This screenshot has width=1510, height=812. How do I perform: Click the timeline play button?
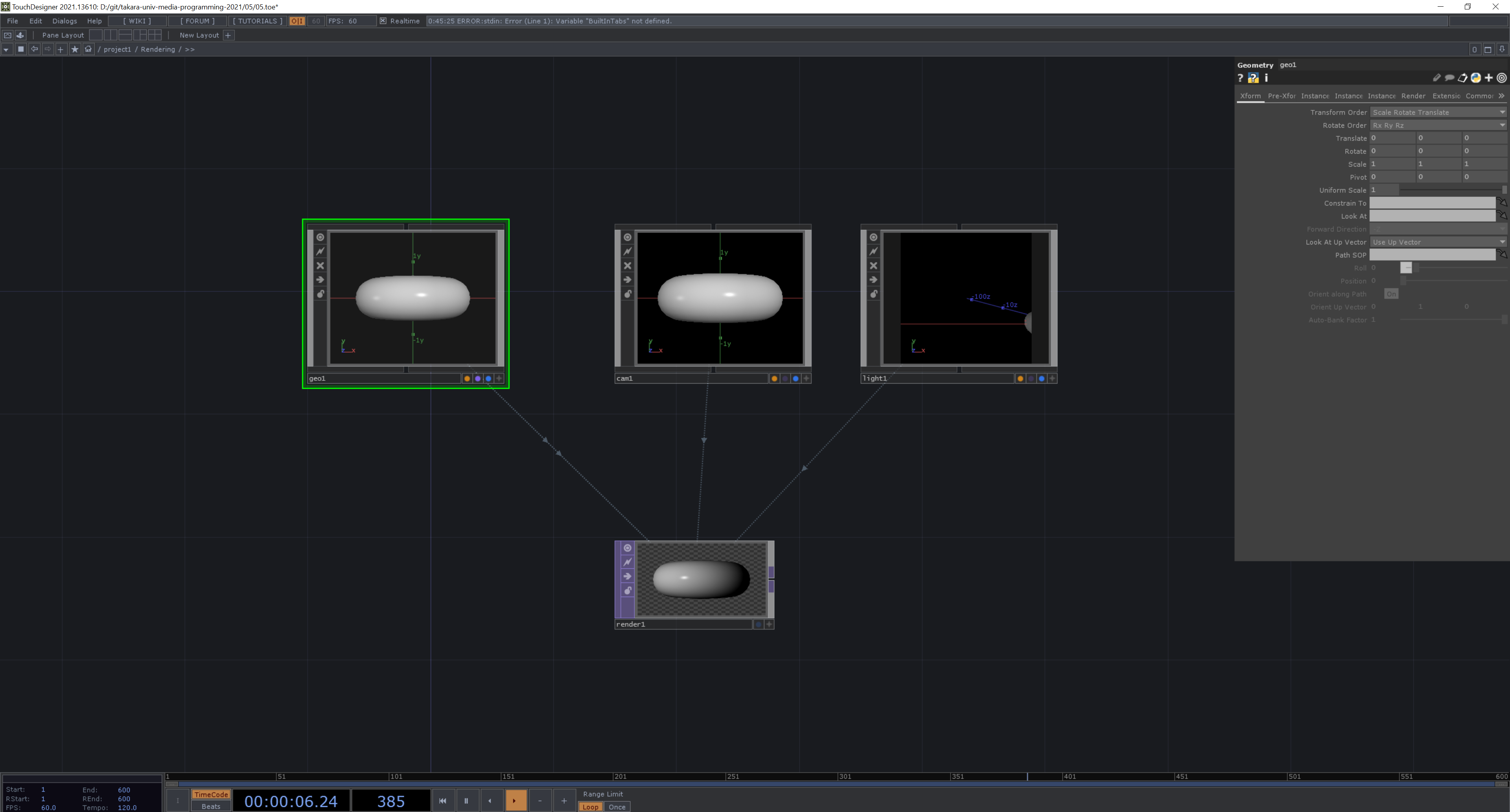[515, 801]
